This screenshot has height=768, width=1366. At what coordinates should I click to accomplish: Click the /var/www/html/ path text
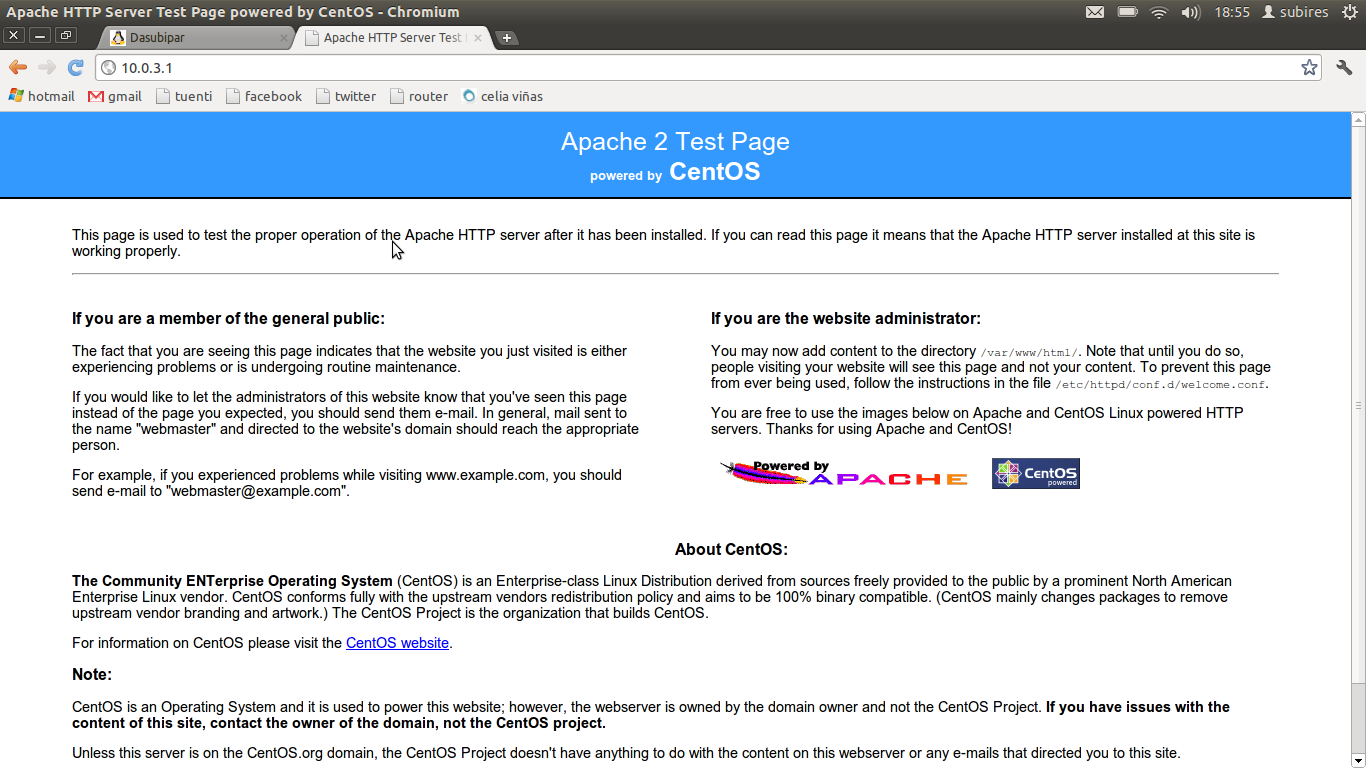point(1030,352)
